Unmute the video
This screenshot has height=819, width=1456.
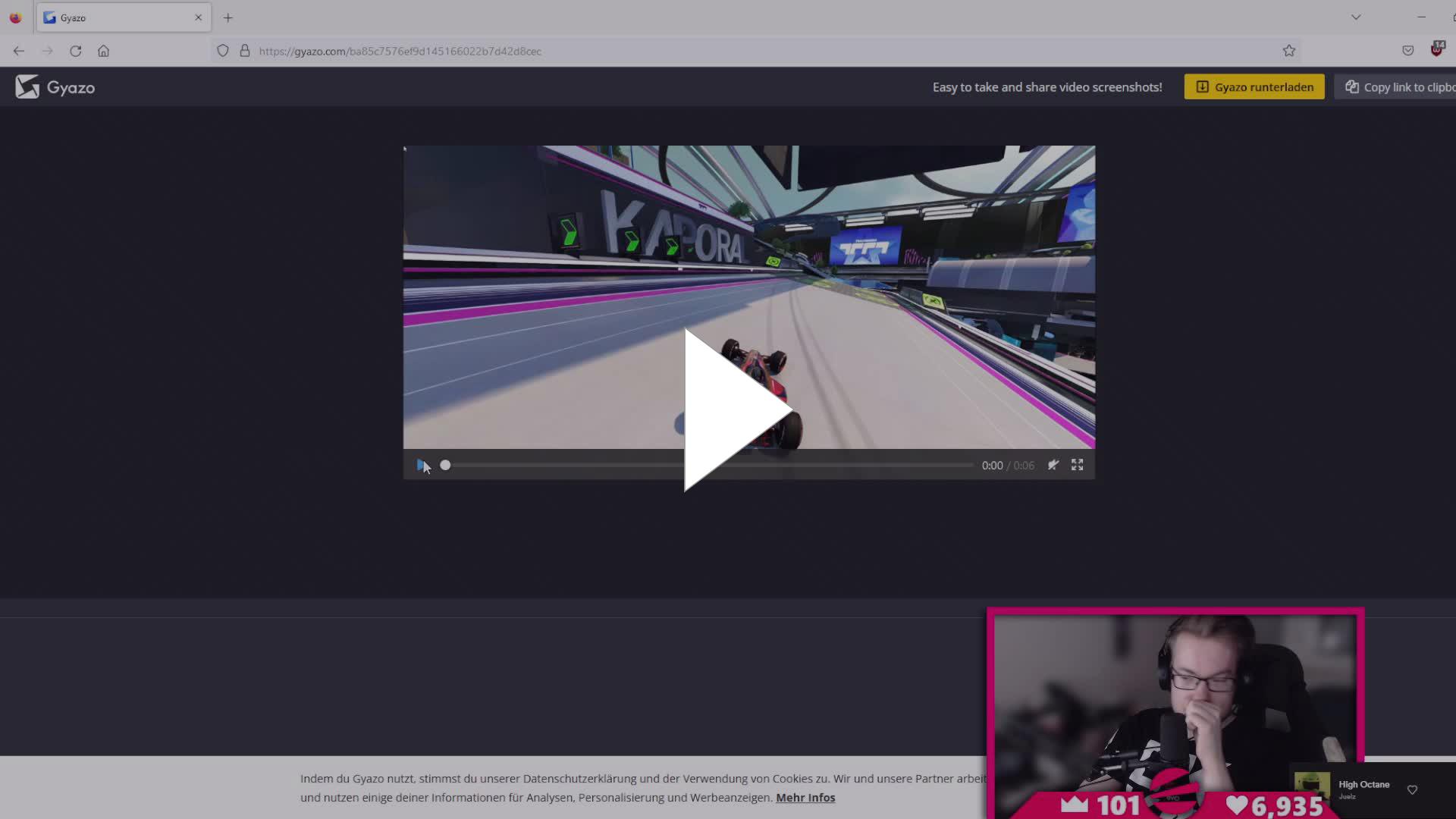pyautogui.click(x=1053, y=465)
